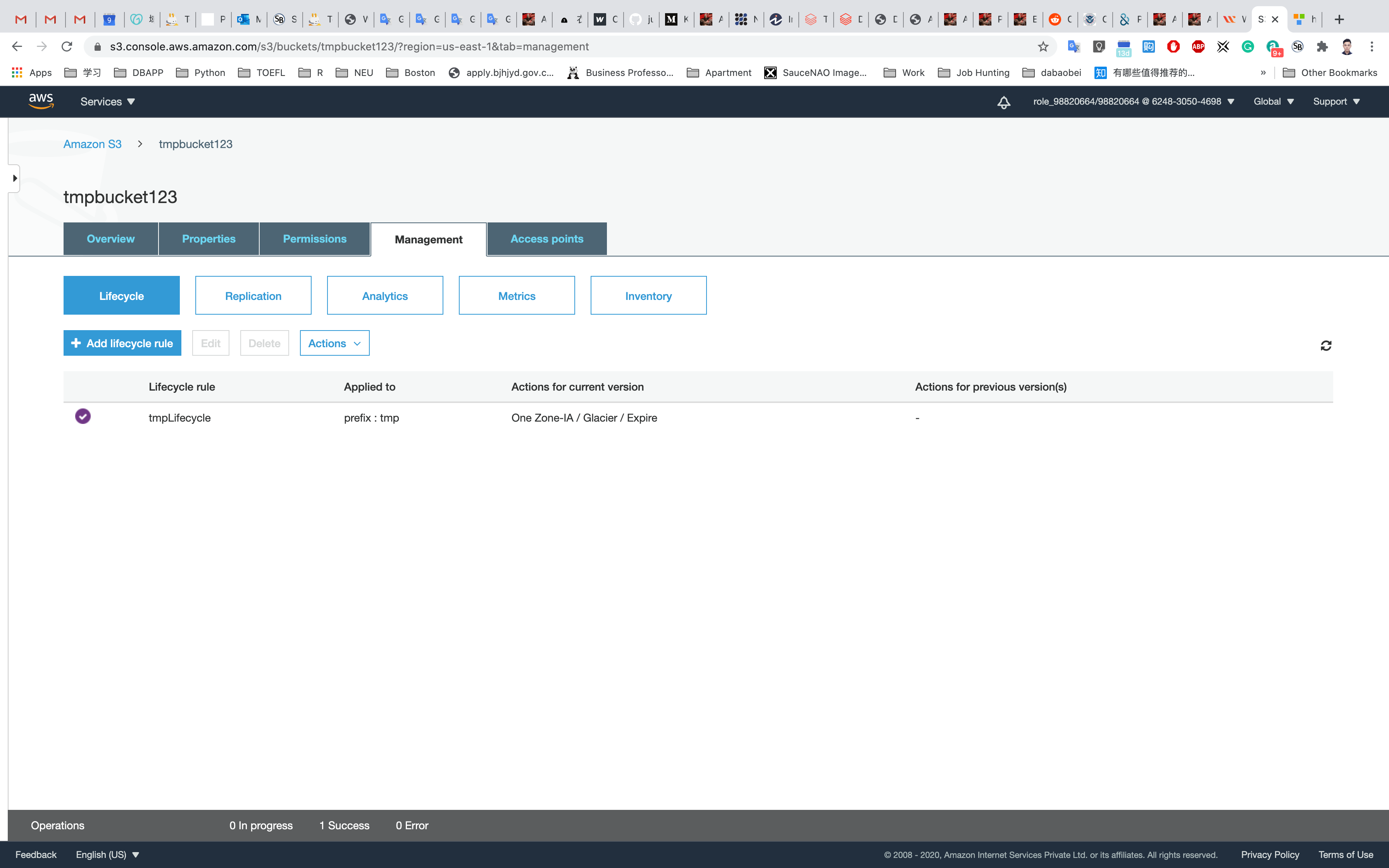Expand the collapsed left sidebar panel

click(14, 179)
